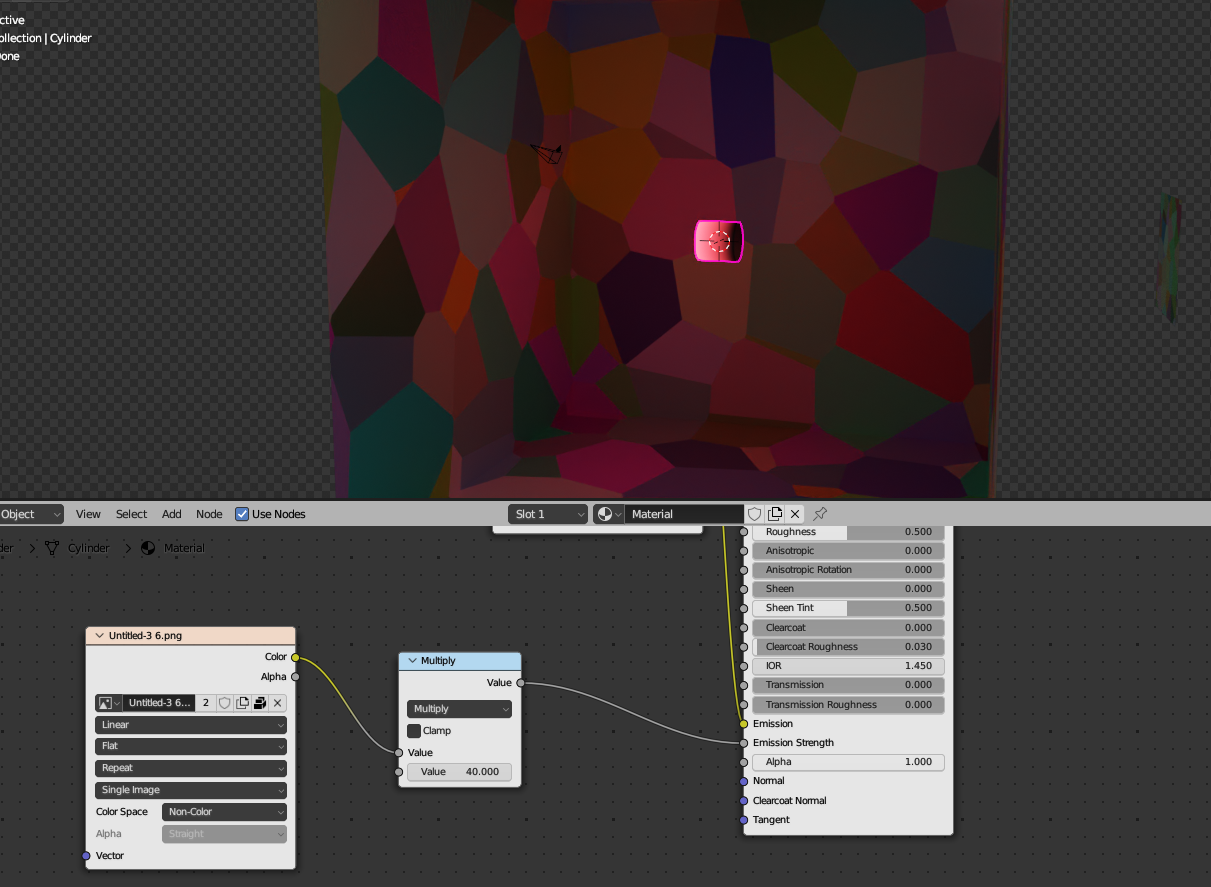
Task: Open the Repeat extension dropdown
Action: pos(191,768)
